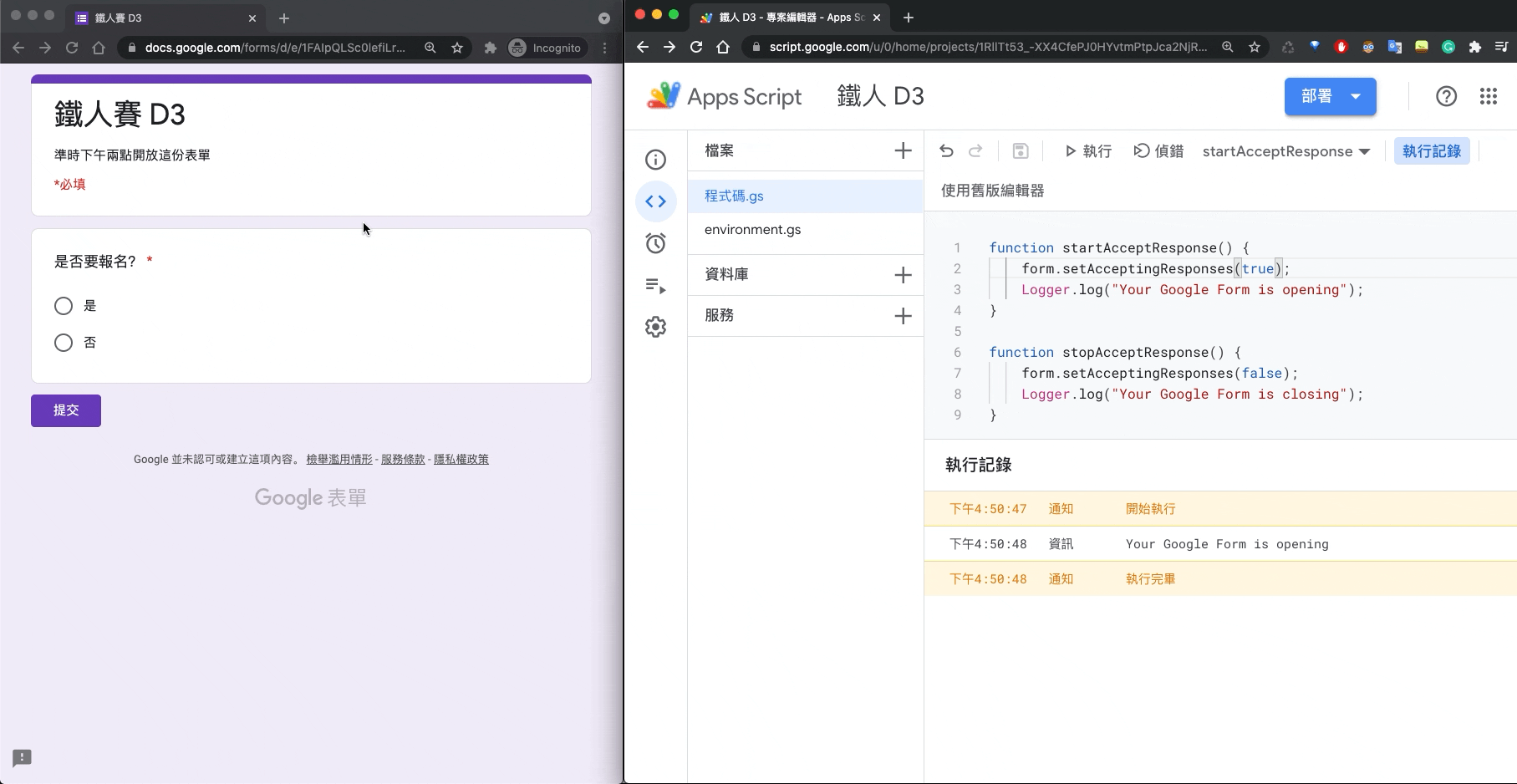The height and width of the screenshot is (784, 1517).
Task: Open a new tab in the Forms browser window
Action: point(284,18)
